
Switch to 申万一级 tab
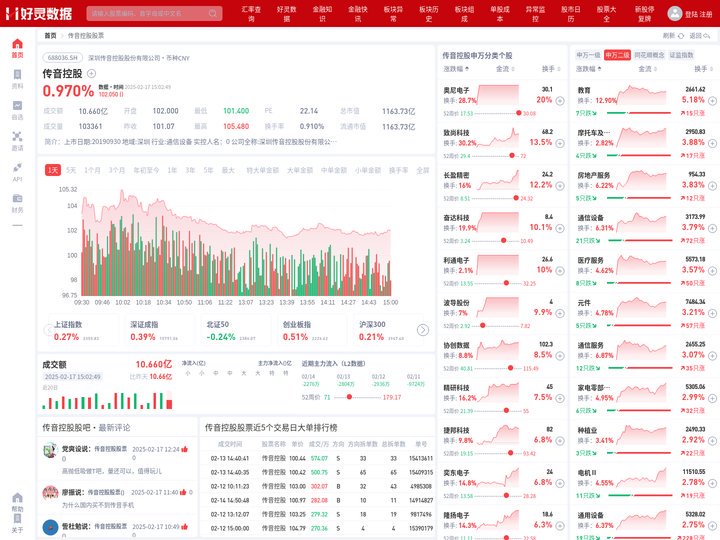pos(588,55)
